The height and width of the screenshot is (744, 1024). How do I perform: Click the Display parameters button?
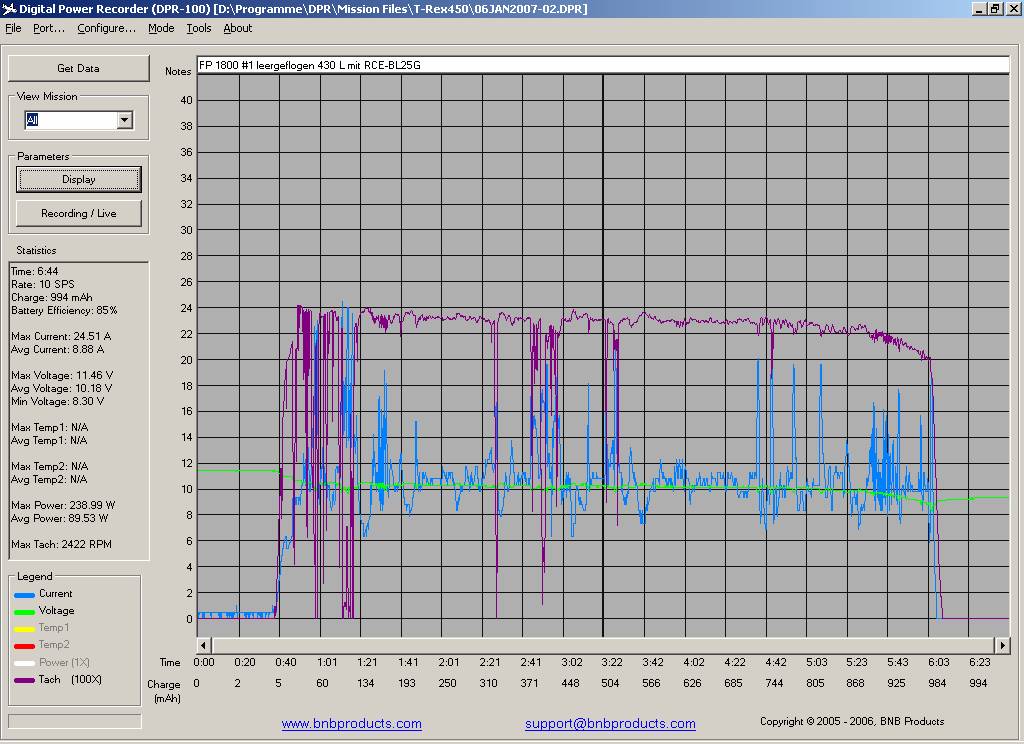(78, 179)
